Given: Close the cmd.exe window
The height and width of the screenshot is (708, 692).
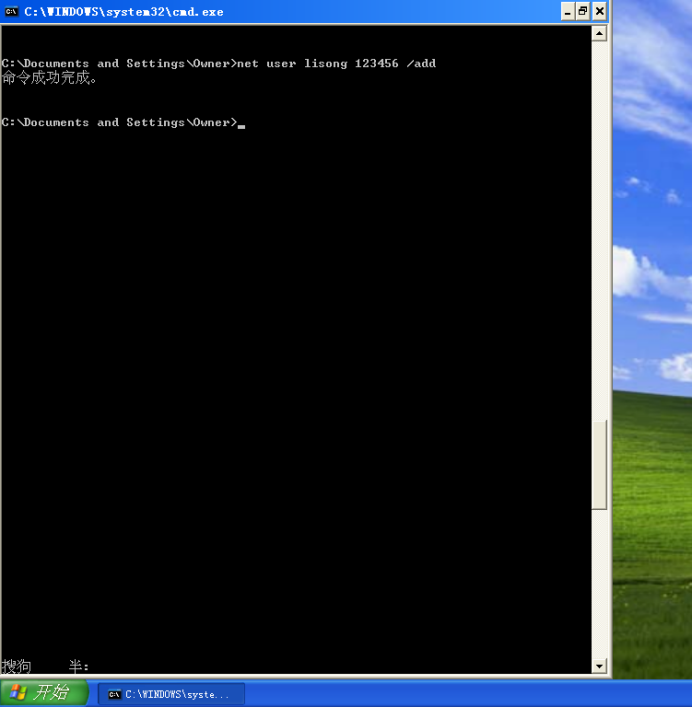Looking at the screenshot, I should point(599,11).
